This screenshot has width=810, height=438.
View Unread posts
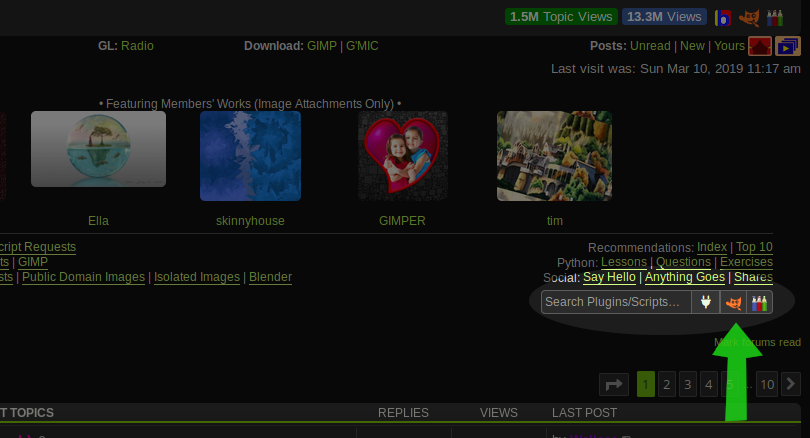point(650,46)
